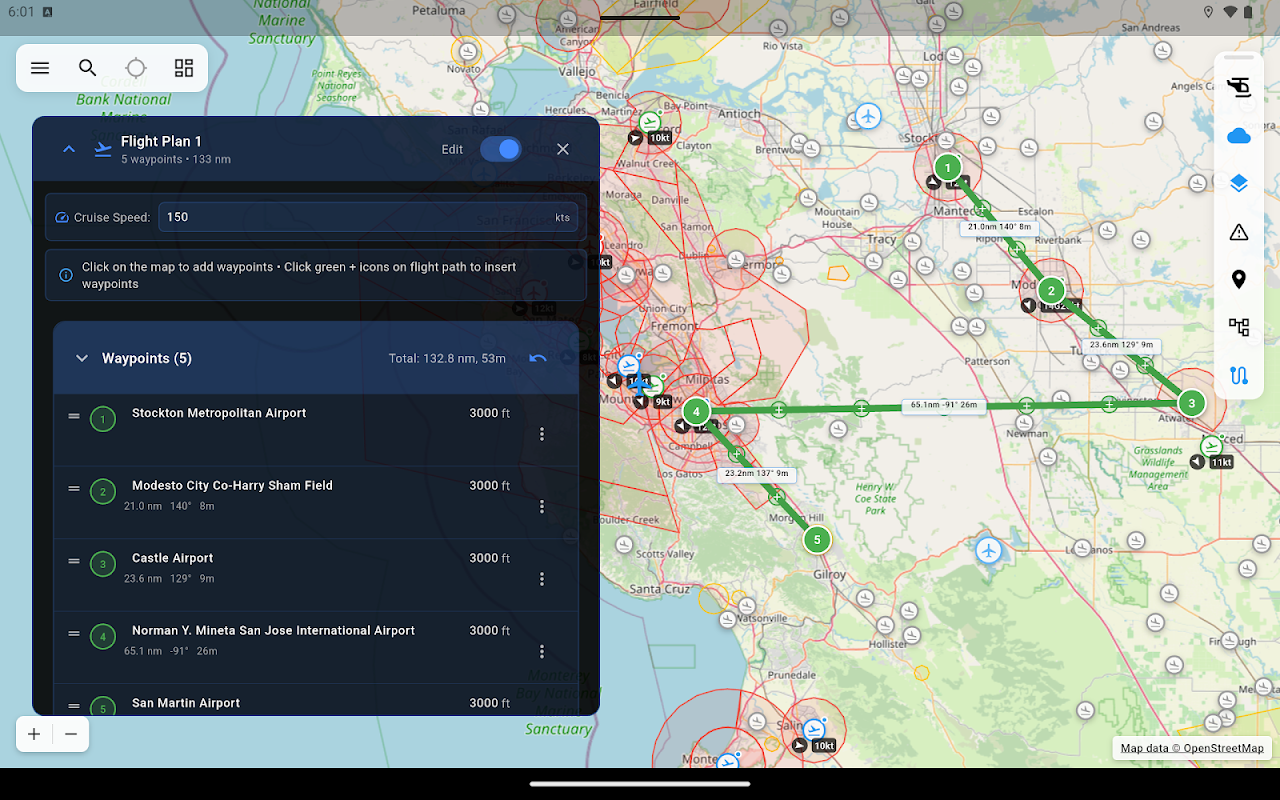This screenshot has height=800, width=1280.
Task: Undo the last waypoint change
Action: (x=538, y=358)
